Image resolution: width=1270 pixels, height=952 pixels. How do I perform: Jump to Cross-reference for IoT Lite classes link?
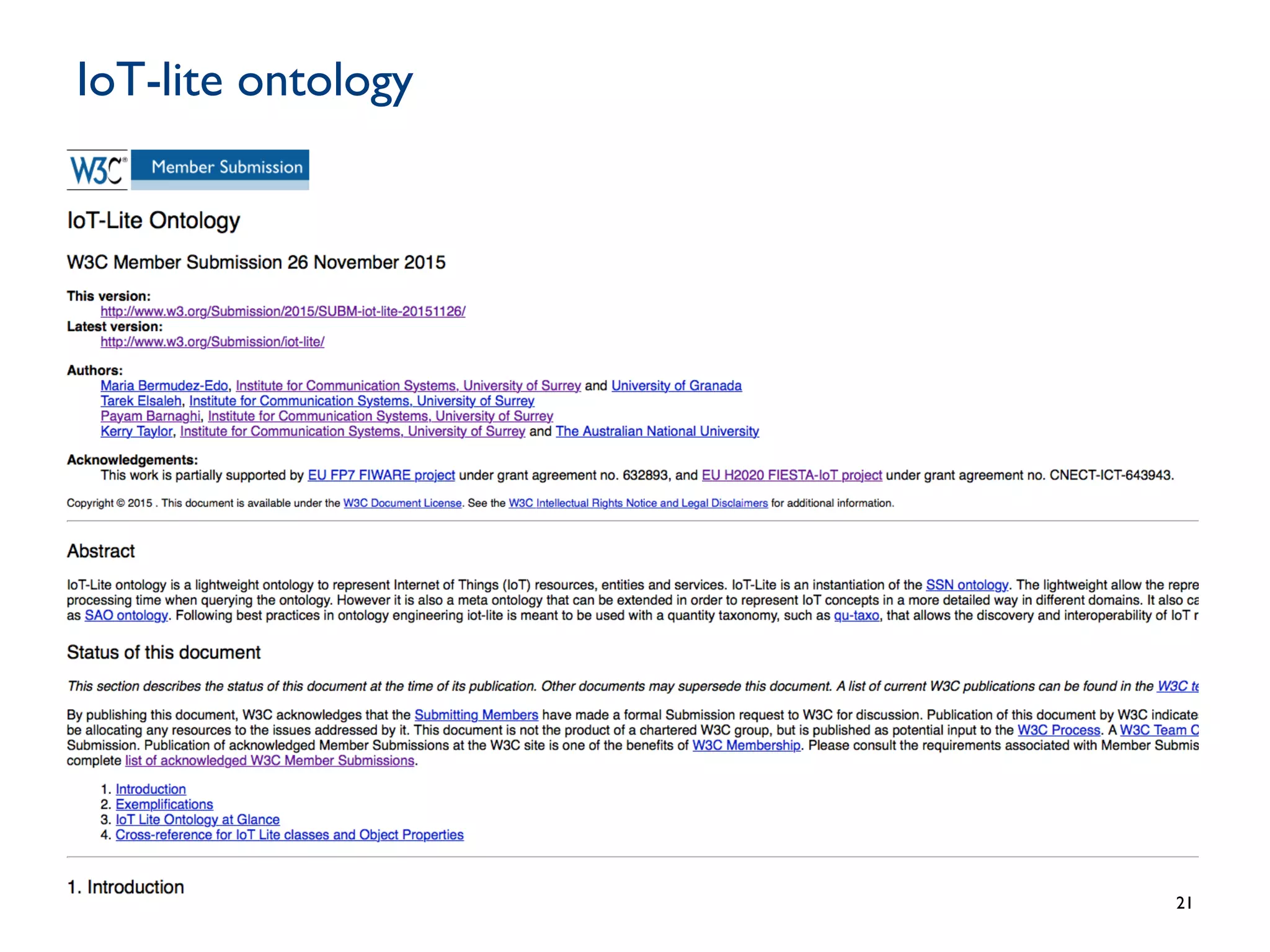290,835
